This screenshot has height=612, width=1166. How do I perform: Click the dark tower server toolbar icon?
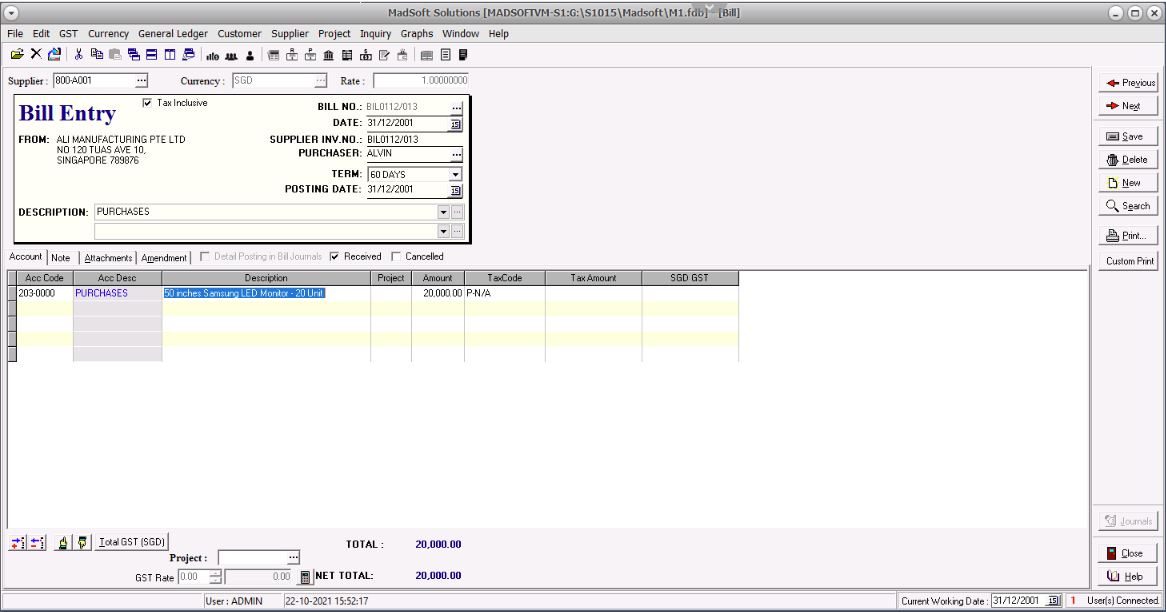[463, 55]
